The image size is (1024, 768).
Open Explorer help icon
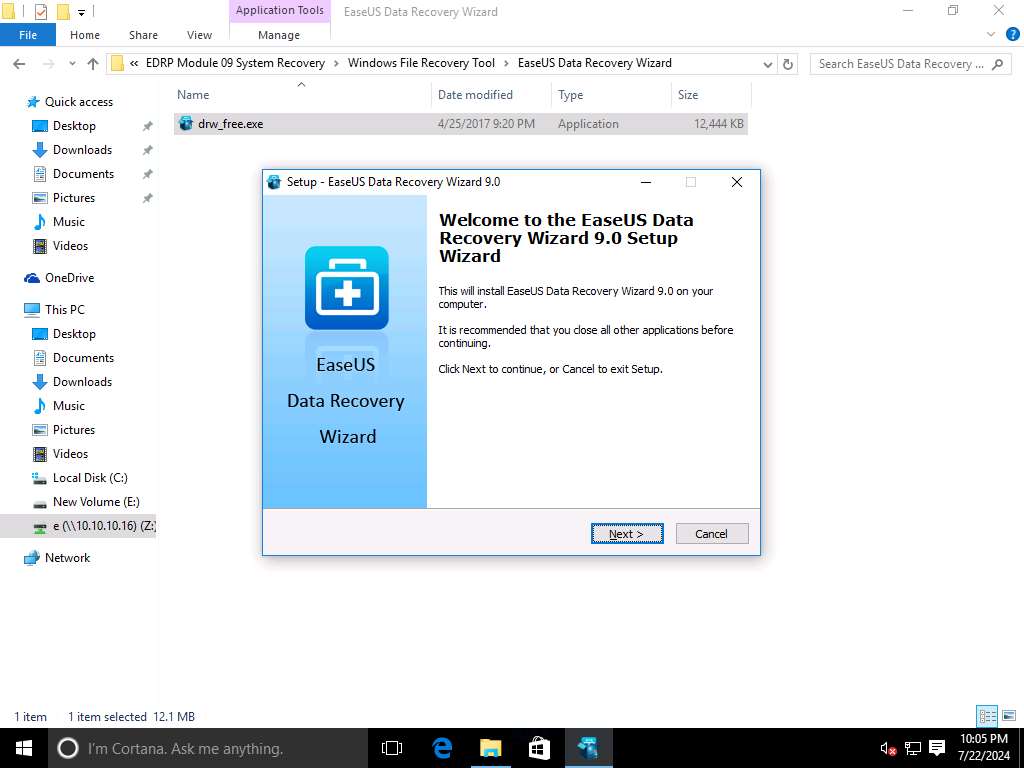click(1012, 34)
